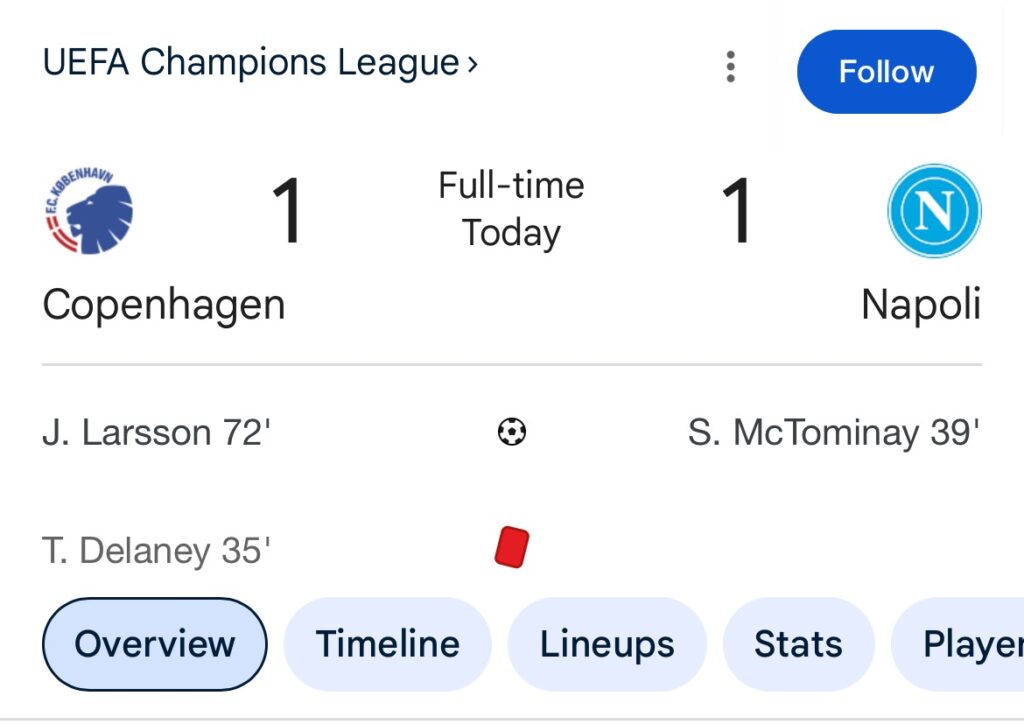Open the three-dot more options menu
Image resolution: width=1024 pixels, height=724 pixels.
[x=731, y=67]
